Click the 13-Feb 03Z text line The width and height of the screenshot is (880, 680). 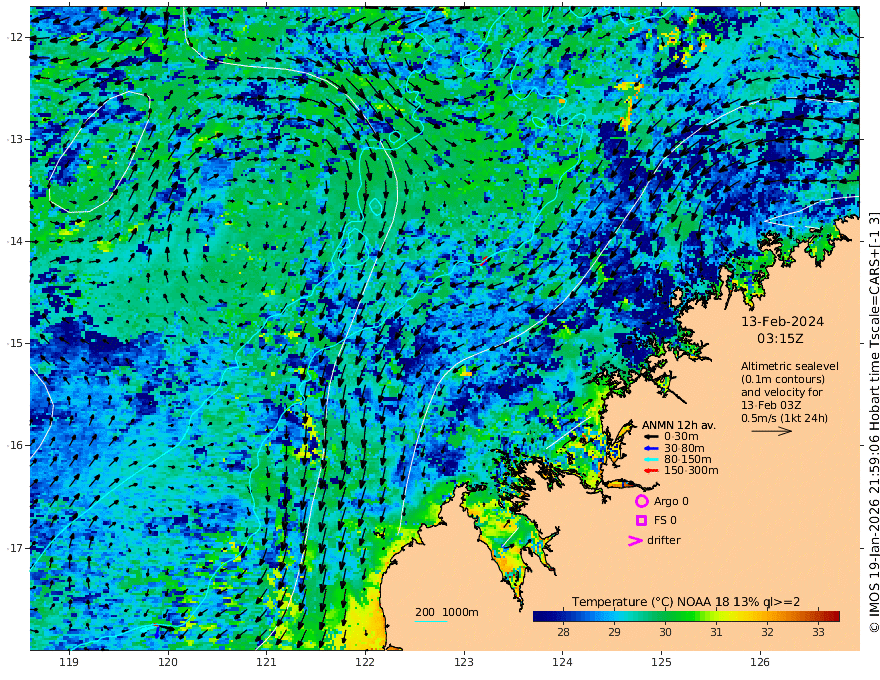point(771,405)
